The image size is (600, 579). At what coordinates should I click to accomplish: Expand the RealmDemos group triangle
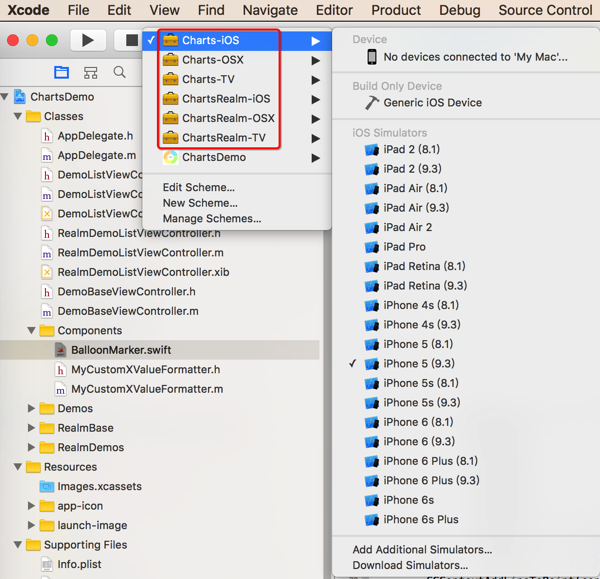[31, 447]
